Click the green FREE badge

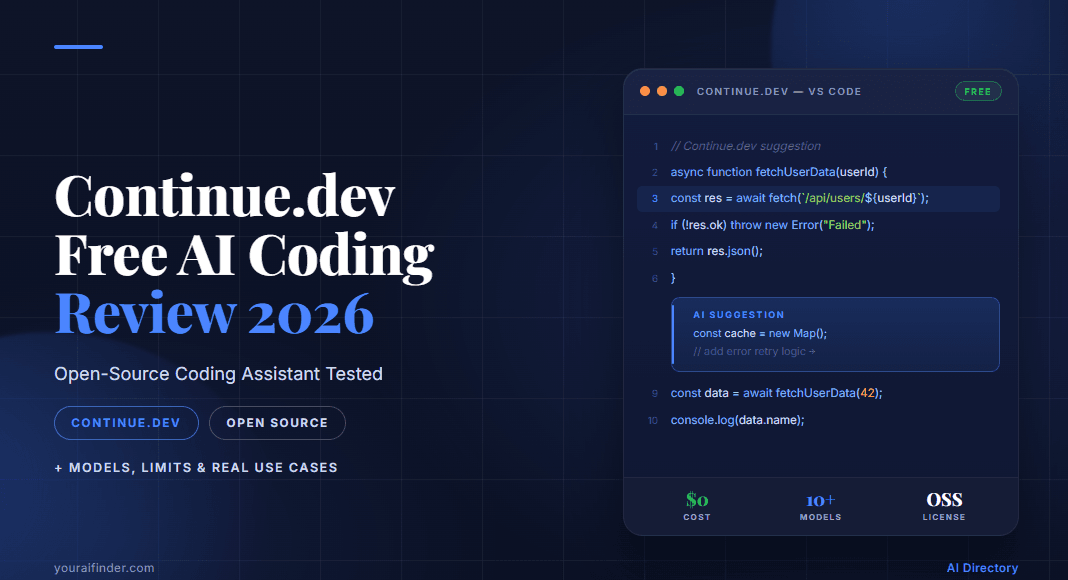978,91
